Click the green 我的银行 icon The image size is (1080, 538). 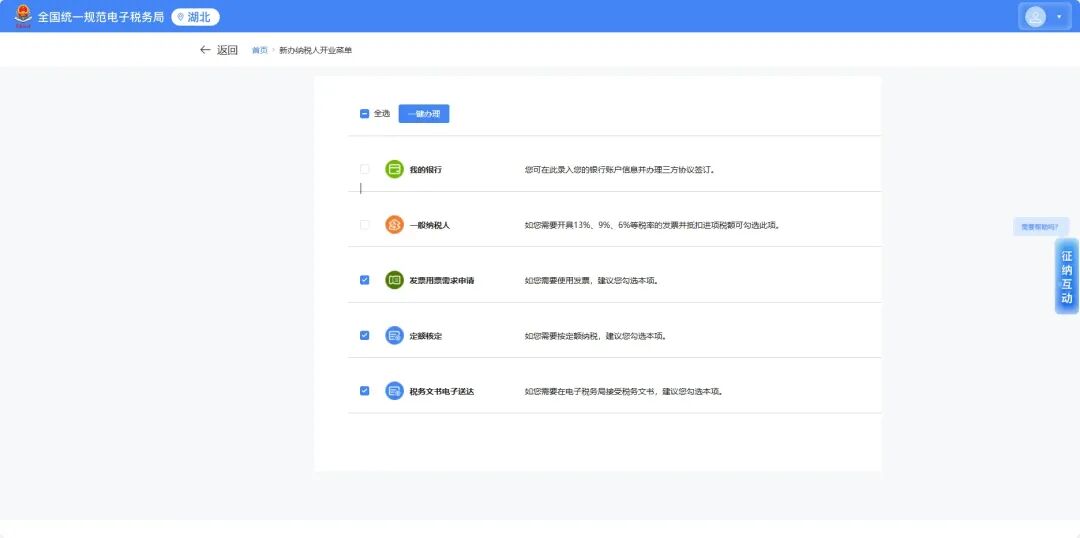click(x=394, y=169)
